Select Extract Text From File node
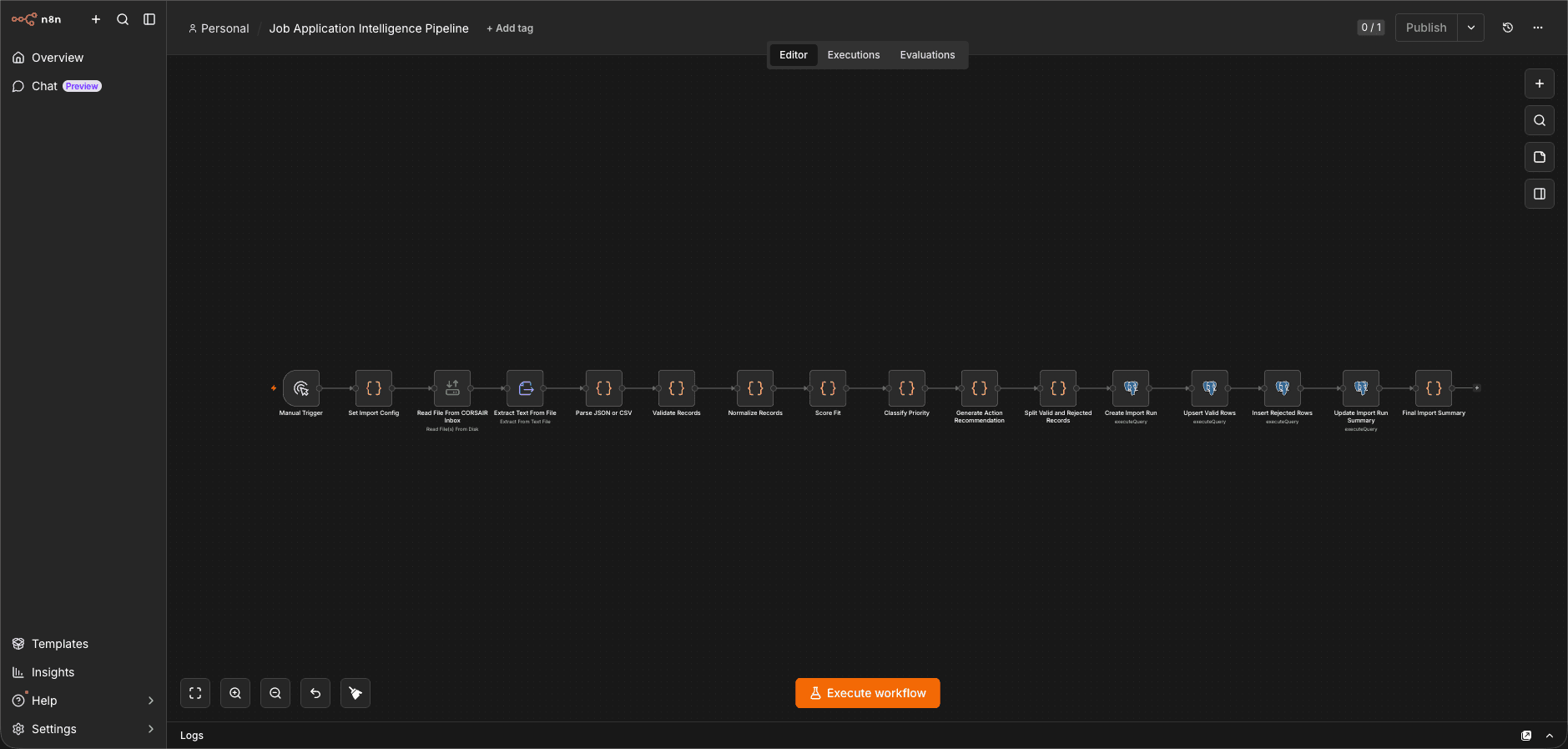The height and width of the screenshot is (749, 1568). (x=525, y=388)
